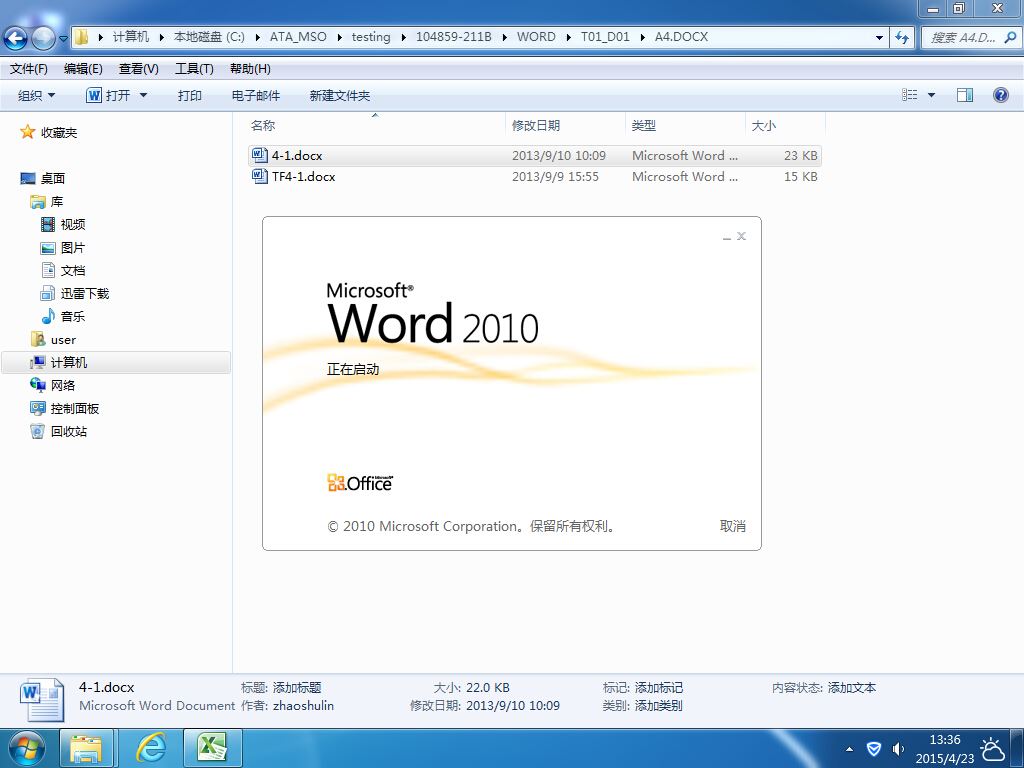The image size is (1024, 768).
Task: Click 添加标记 in the details pane
Action: [658, 688]
